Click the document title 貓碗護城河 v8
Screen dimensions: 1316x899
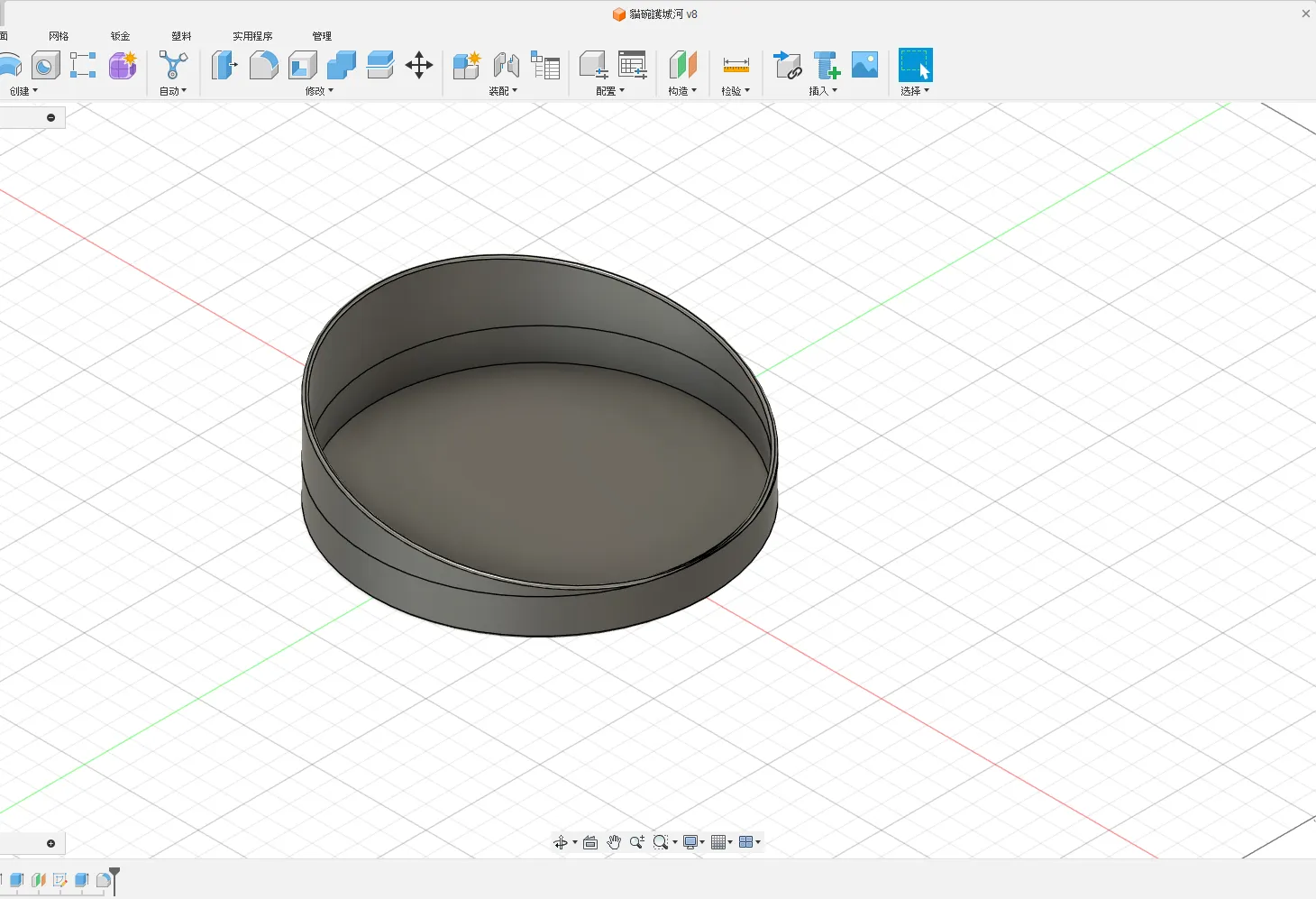tap(663, 14)
